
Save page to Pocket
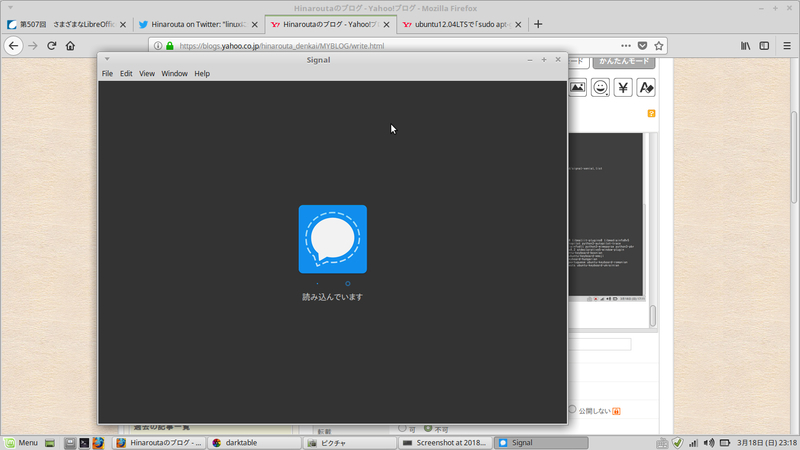(642, 46)
